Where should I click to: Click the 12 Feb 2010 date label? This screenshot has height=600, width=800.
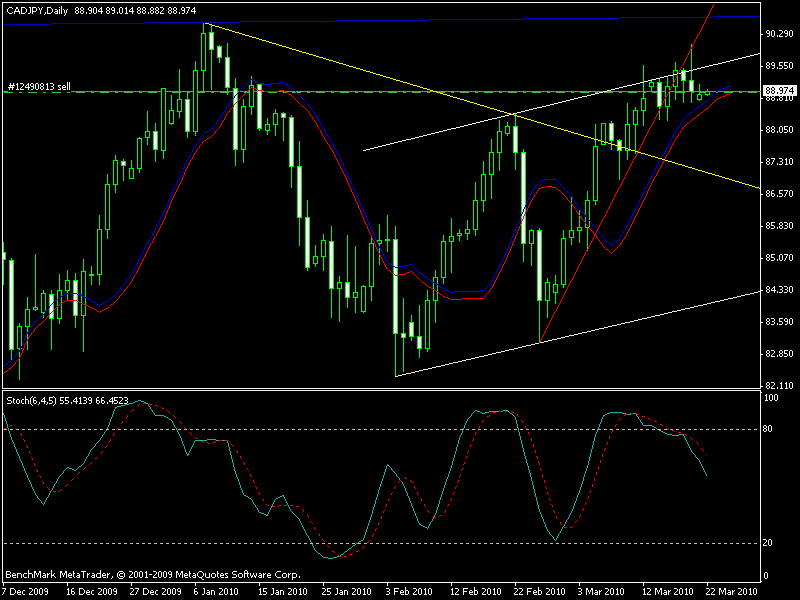coord(476,592)
